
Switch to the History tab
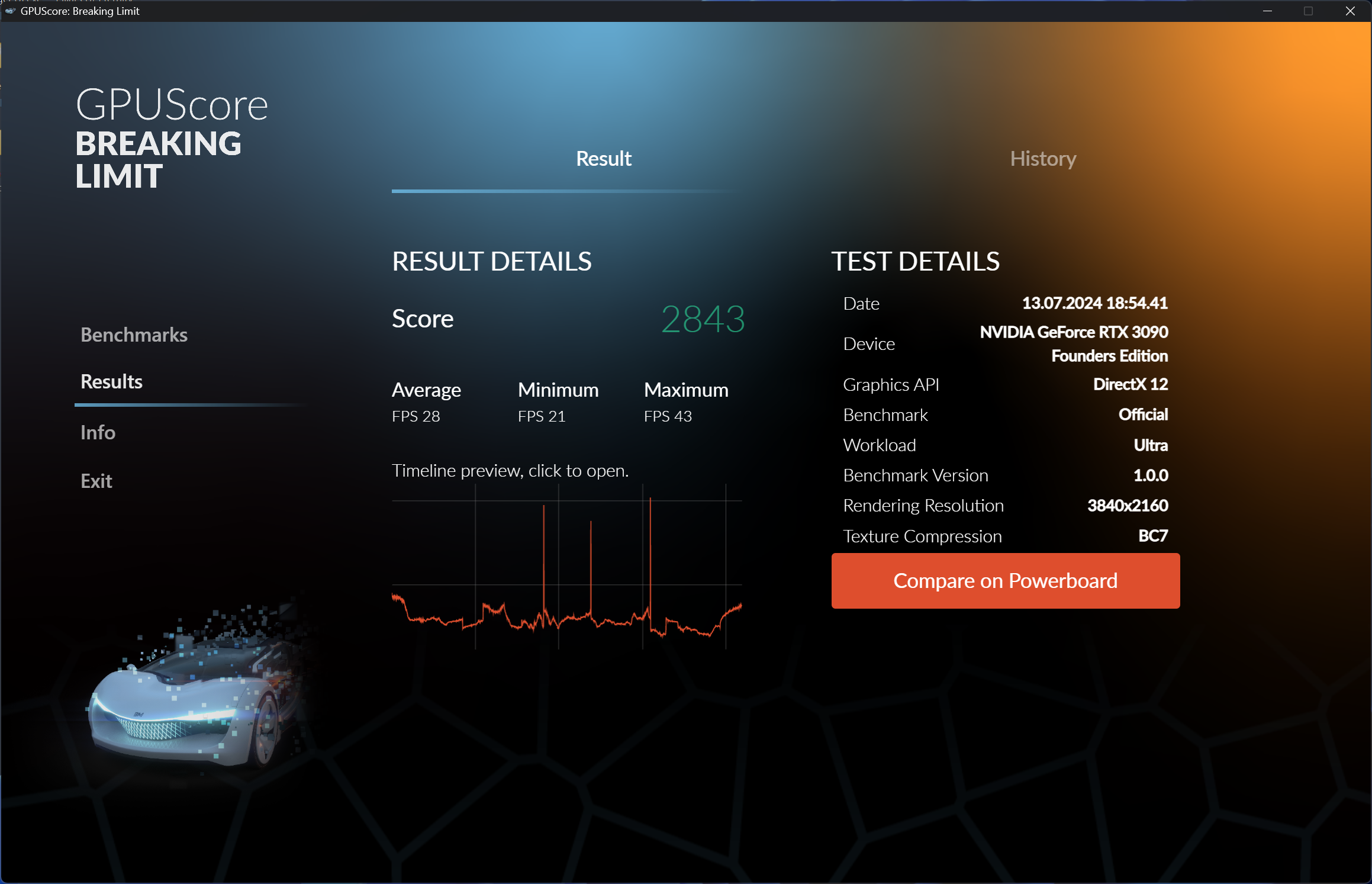pyautogui.click(x=1042, y=158)
